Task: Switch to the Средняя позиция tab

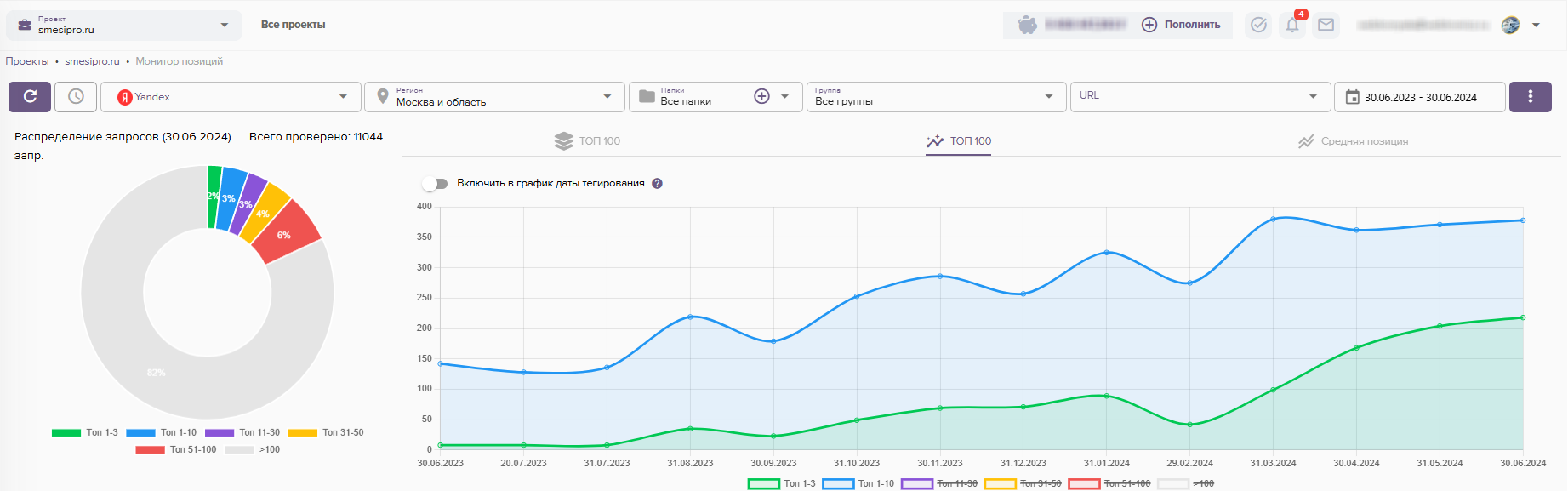Action: click(x=1353, y=141)
